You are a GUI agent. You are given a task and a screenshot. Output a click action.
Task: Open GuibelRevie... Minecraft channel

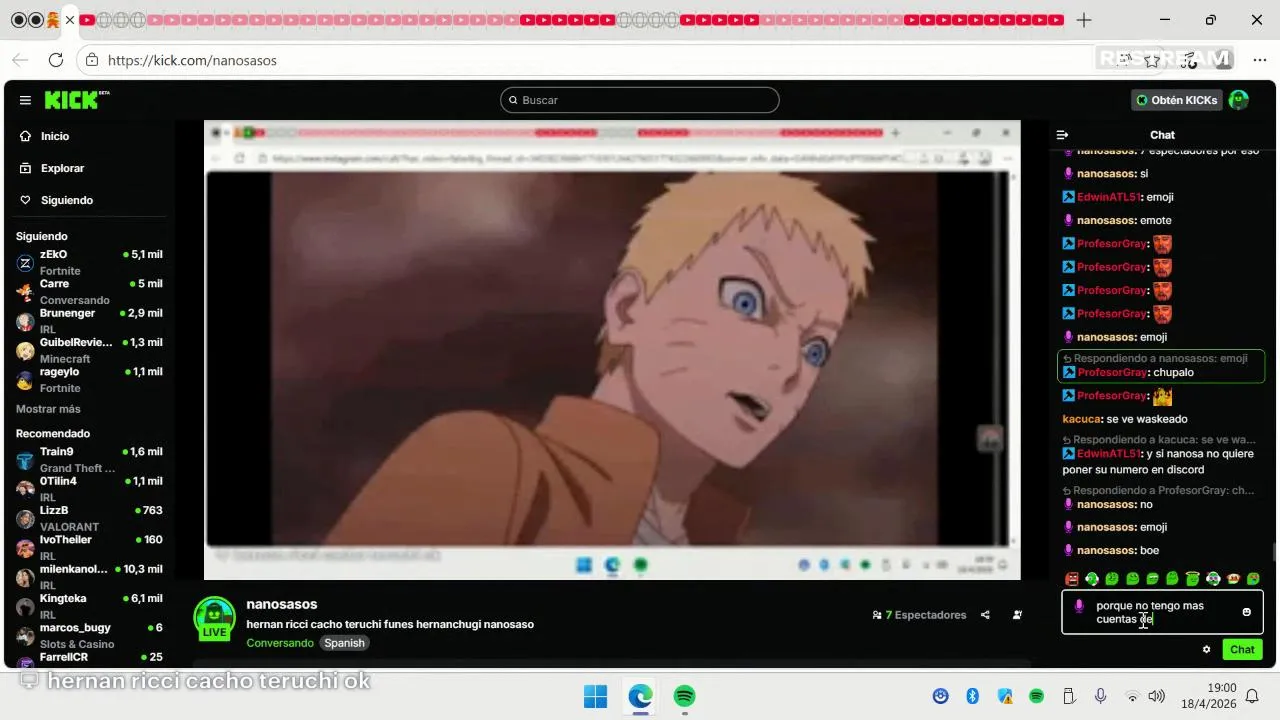(90, 350)
